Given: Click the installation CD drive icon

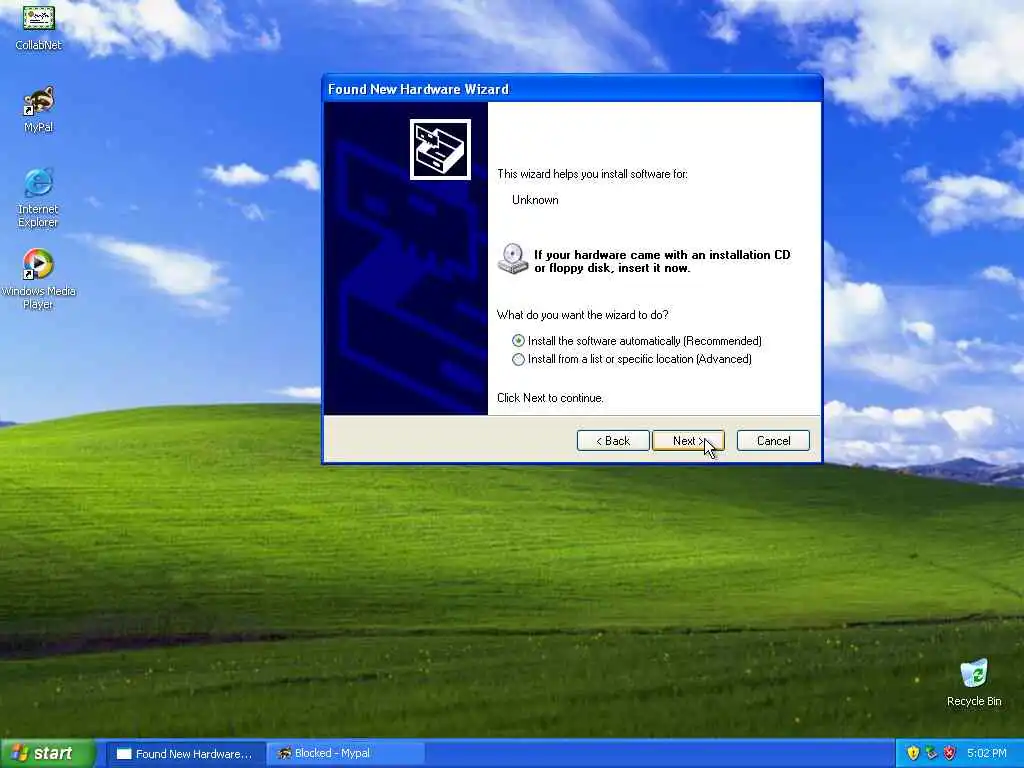Looking at the screenshot, I should pyautogui.click(x=513, y=259).
